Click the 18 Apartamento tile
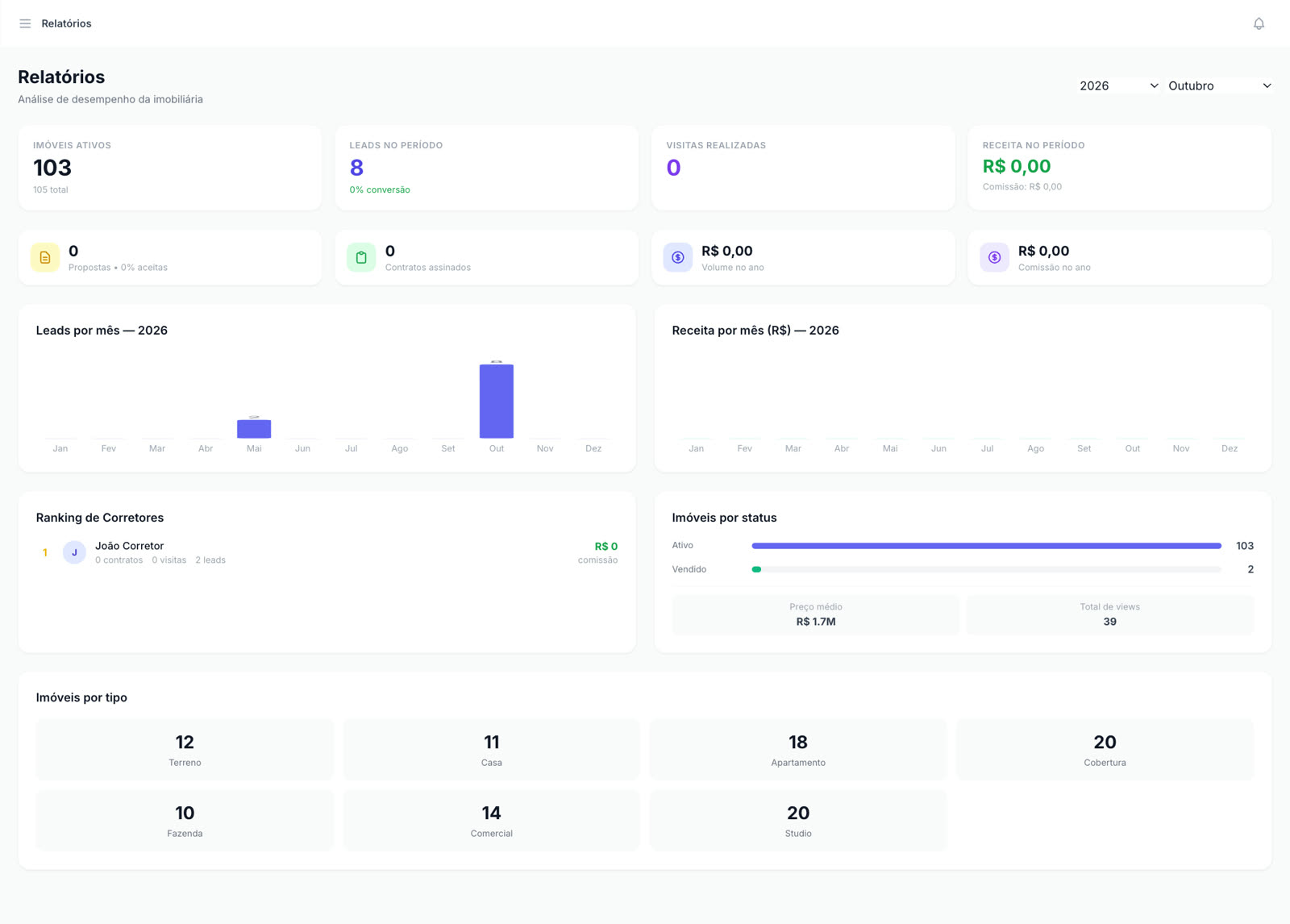This screenshot has width=1290, height=924. pos(798,750)
